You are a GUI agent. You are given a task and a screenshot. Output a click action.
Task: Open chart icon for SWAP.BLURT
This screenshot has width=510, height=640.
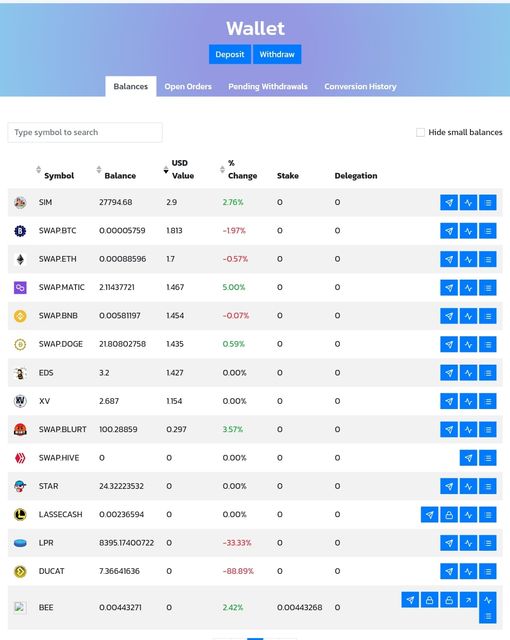pos(468,429)
